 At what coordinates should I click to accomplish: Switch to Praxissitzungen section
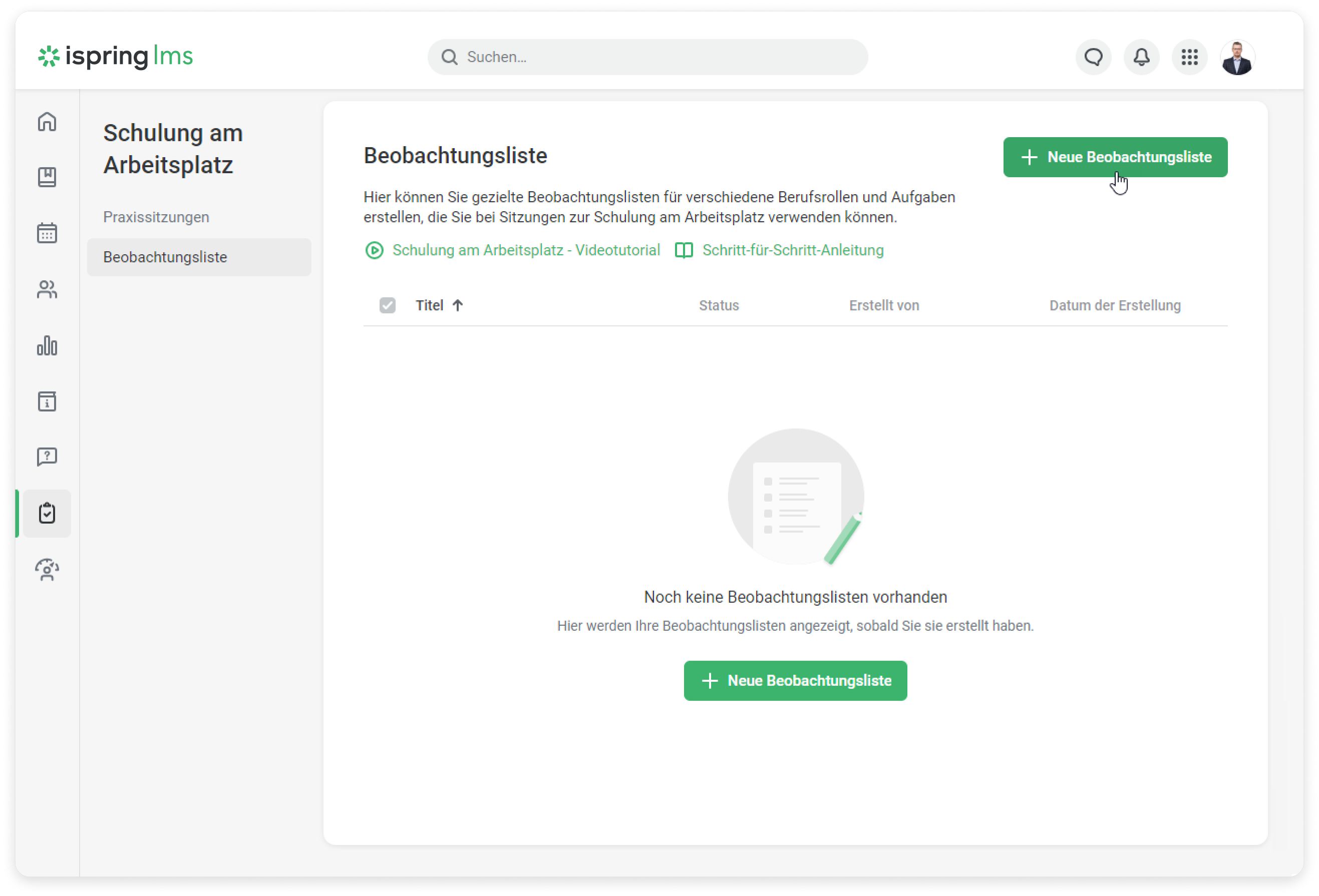[156, 217]
